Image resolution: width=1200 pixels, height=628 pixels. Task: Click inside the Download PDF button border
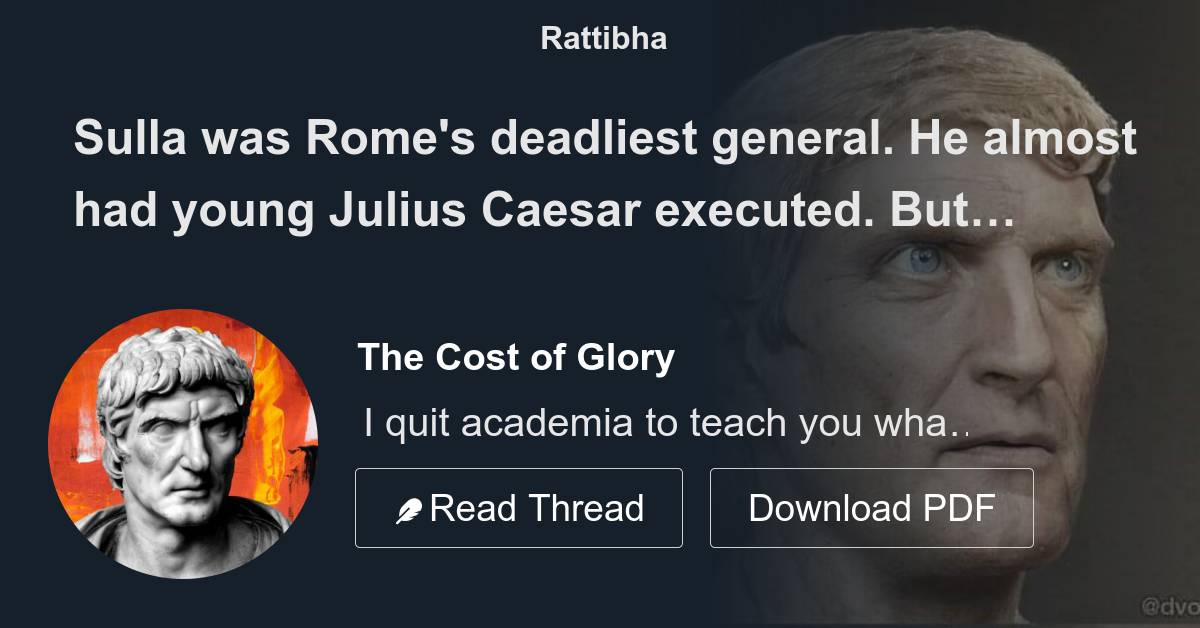[x=870, y=507]
